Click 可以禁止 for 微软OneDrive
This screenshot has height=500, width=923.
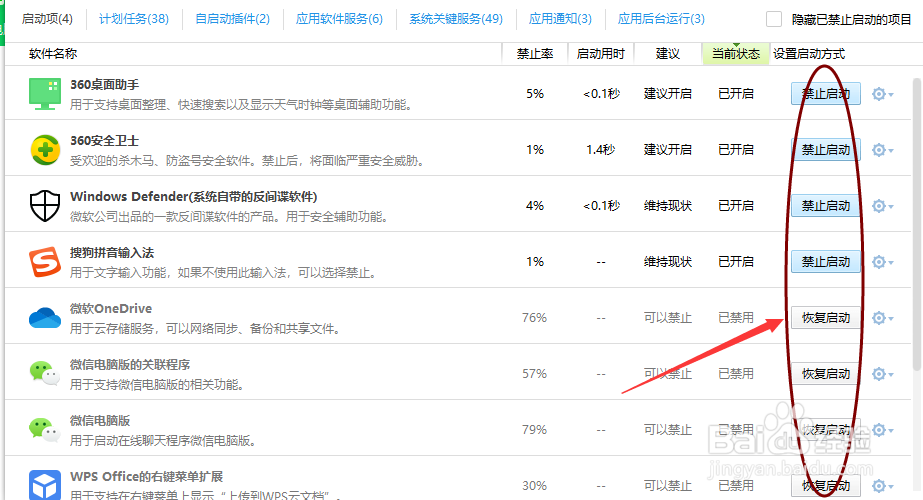click(x=668, y=317)
